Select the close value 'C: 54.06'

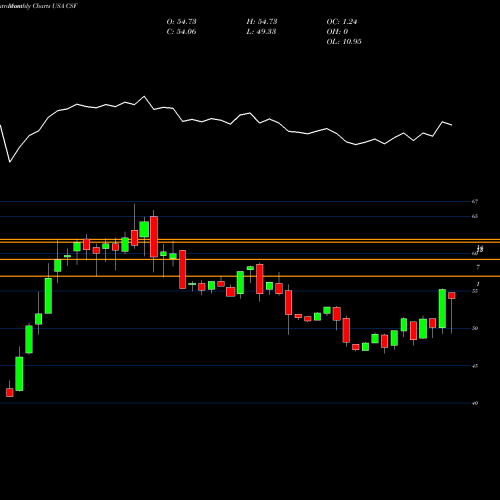181,32
